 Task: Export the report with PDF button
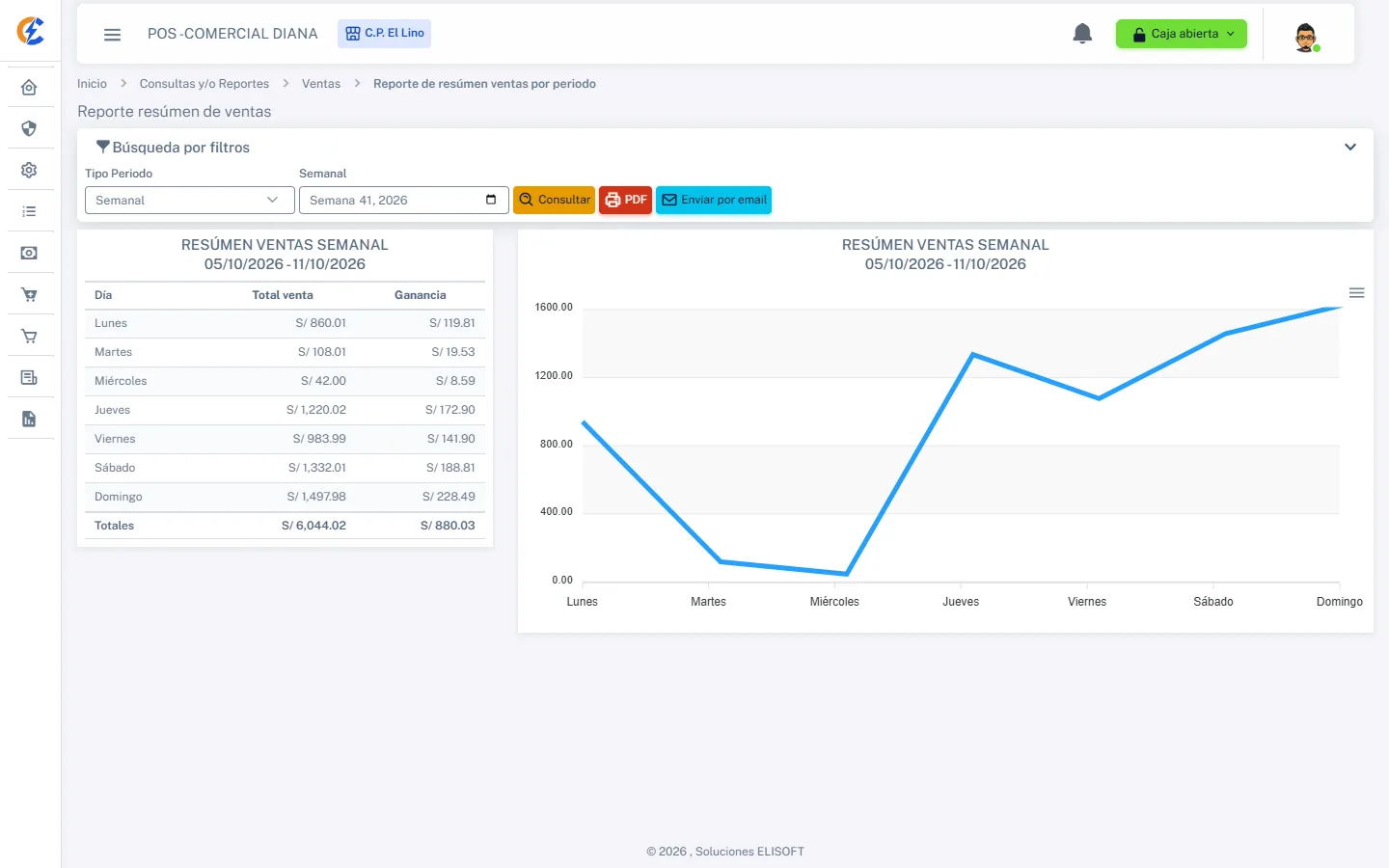625,200
